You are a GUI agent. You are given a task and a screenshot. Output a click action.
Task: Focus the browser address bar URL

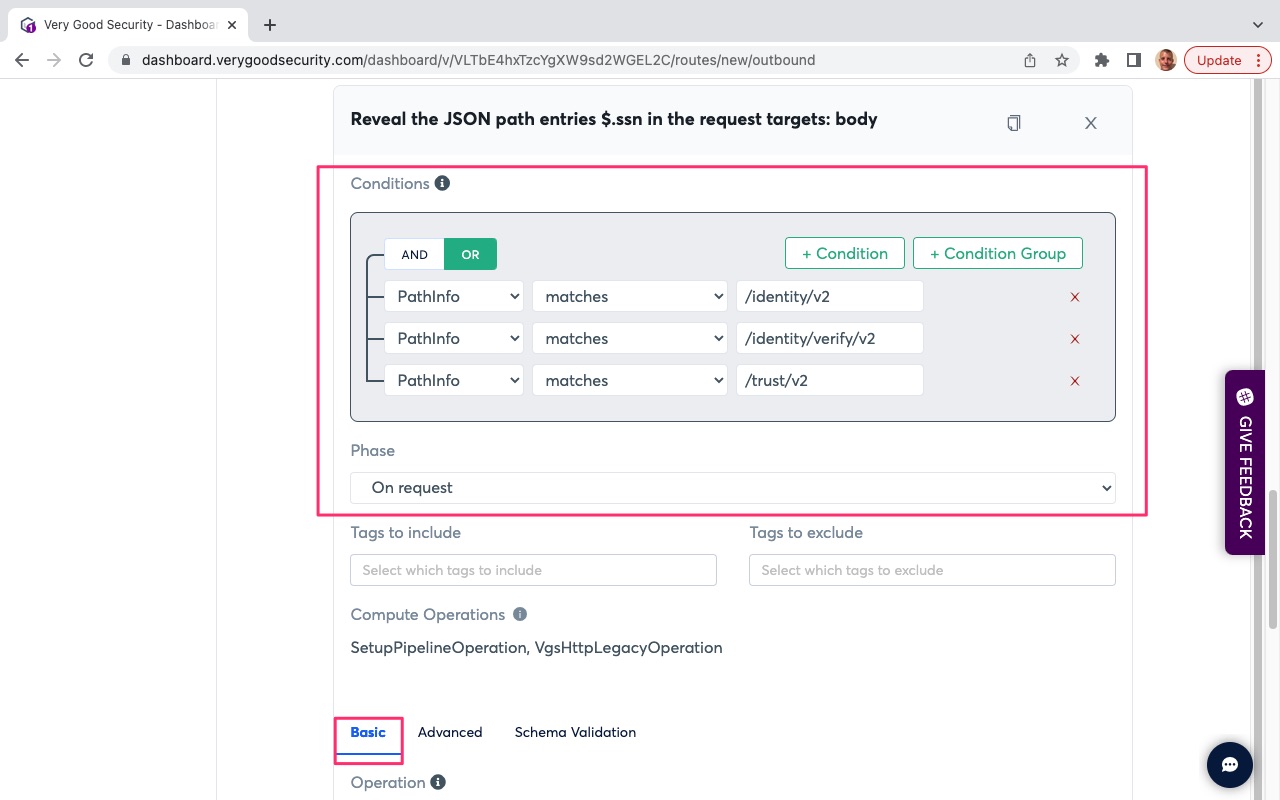tap(478, 60)
